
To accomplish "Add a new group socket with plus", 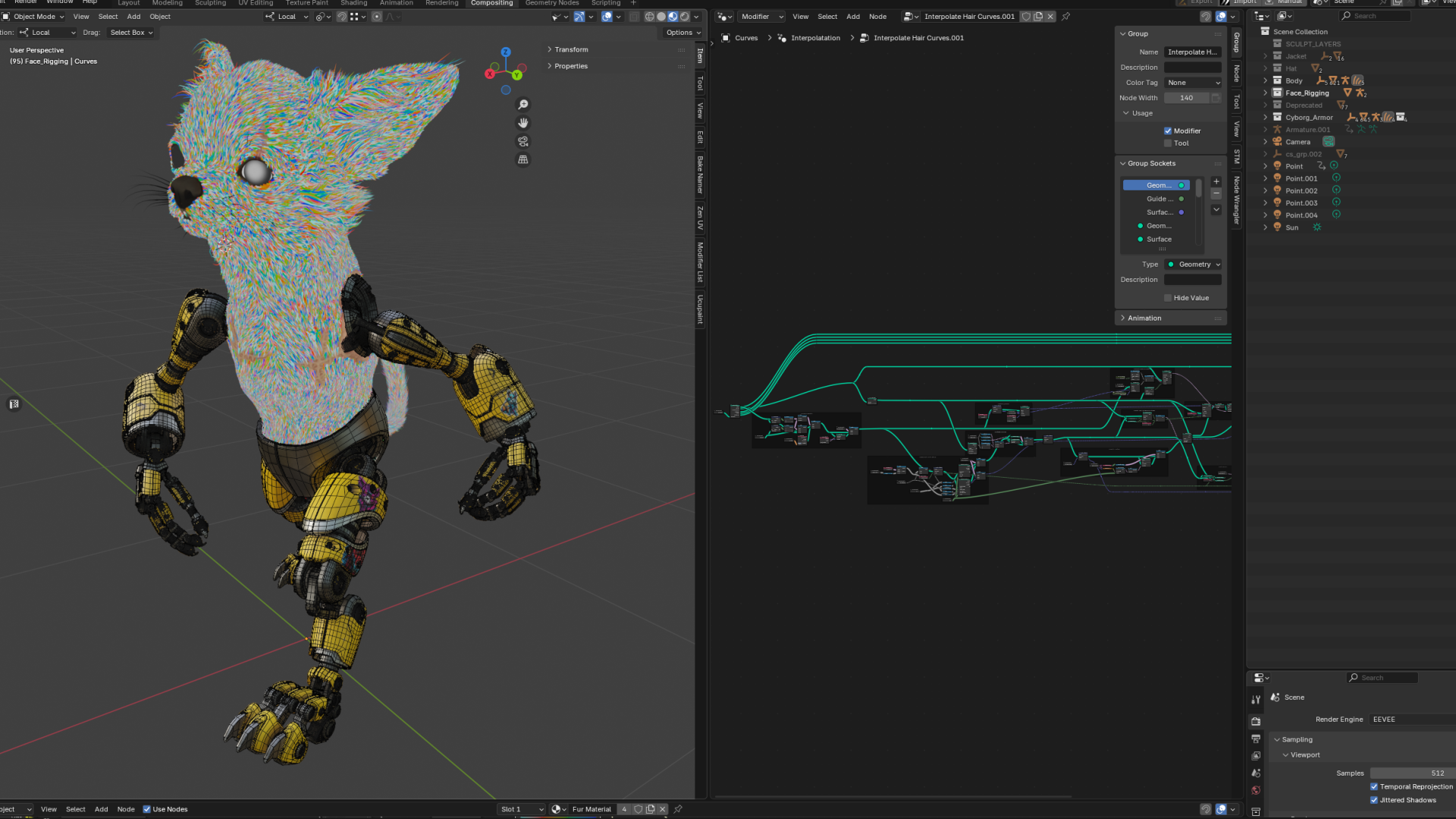I will (x=1216, y=181).
